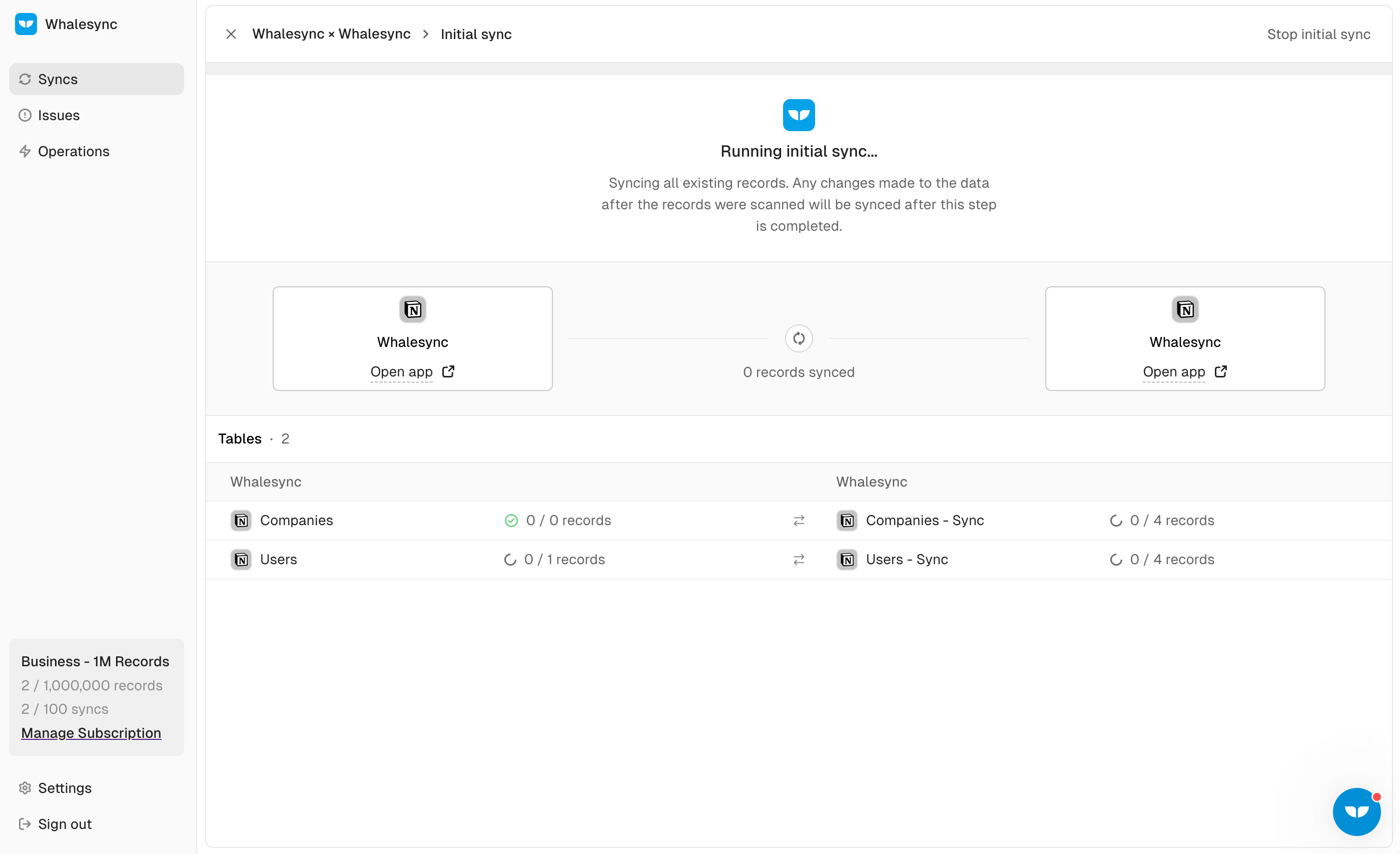Go back to Whalesync × Whalesync breadcrumb
Viewport: 1400px width, 854px height.
click(x=331, y=34)
